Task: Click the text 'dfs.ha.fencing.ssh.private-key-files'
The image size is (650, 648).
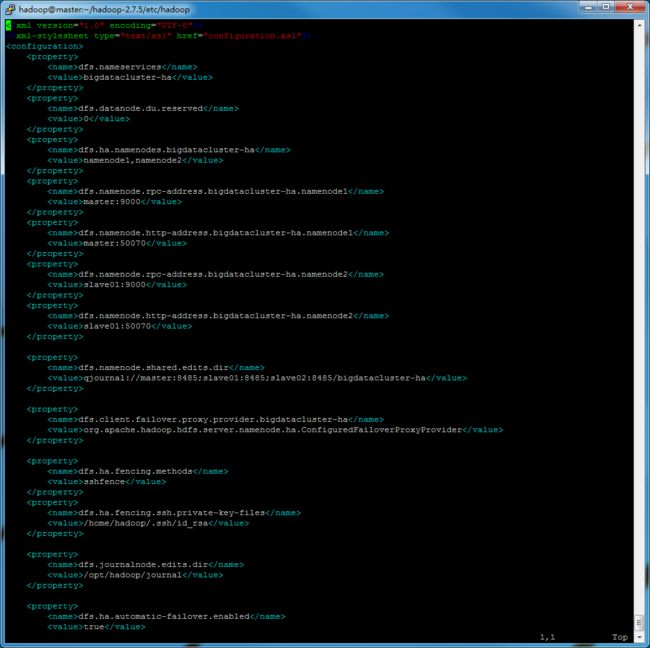Action: click(172, 512)
